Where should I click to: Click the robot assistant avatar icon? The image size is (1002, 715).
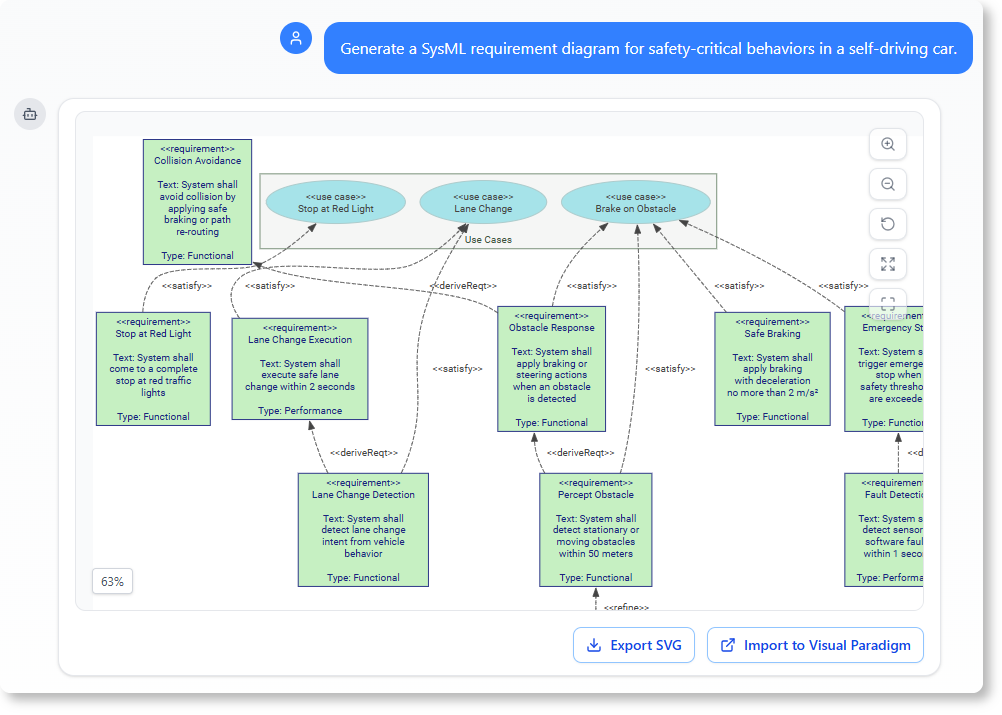pos(30,114)
